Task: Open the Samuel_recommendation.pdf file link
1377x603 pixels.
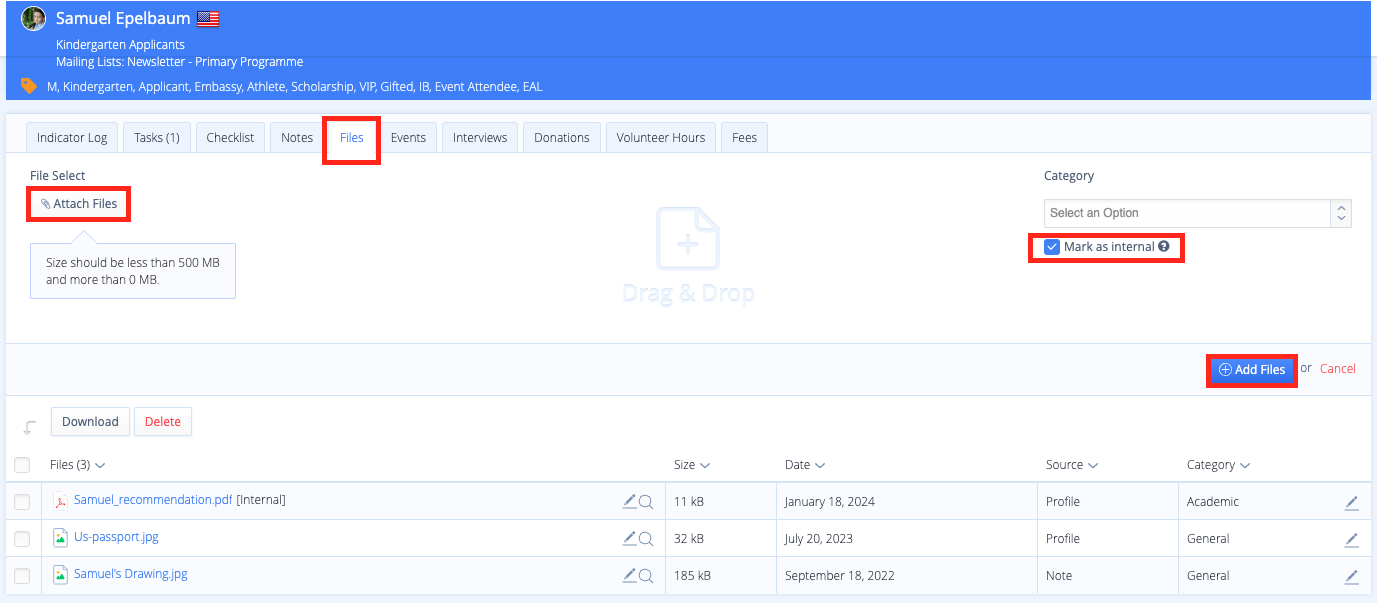Action: (x=152, y=500)
